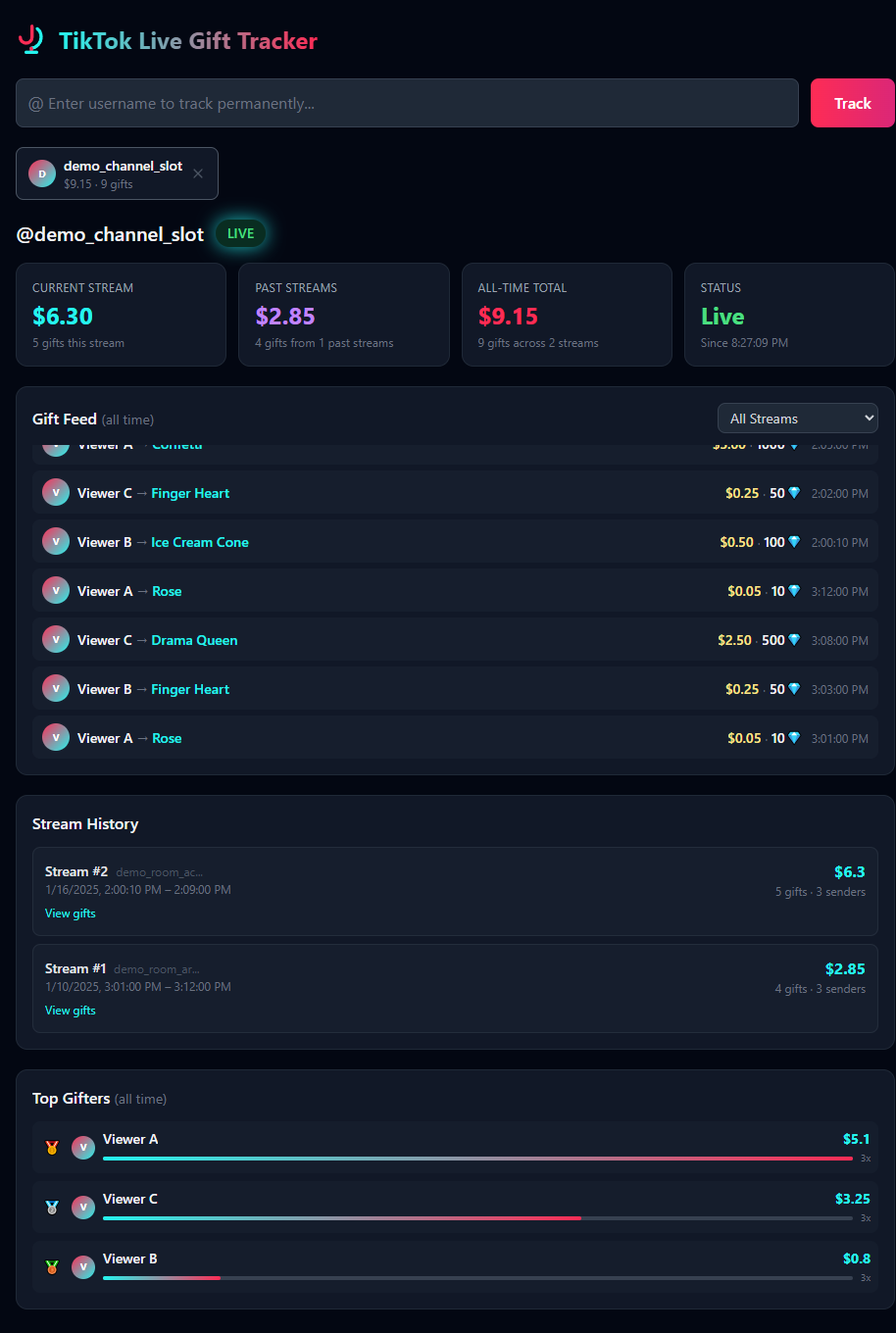Open the All Streams filter dropdown
Image resolution: width=896 pixels, height=1333 pixels.
click(798, 419)
